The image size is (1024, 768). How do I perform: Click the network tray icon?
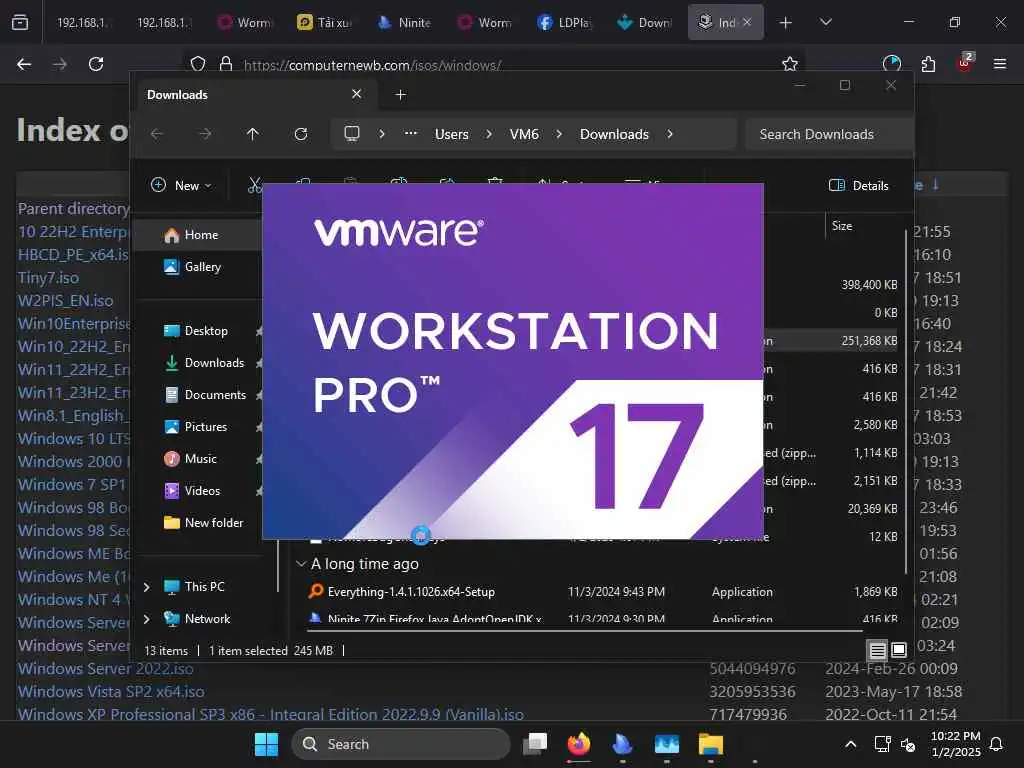[x=882, y=744]
